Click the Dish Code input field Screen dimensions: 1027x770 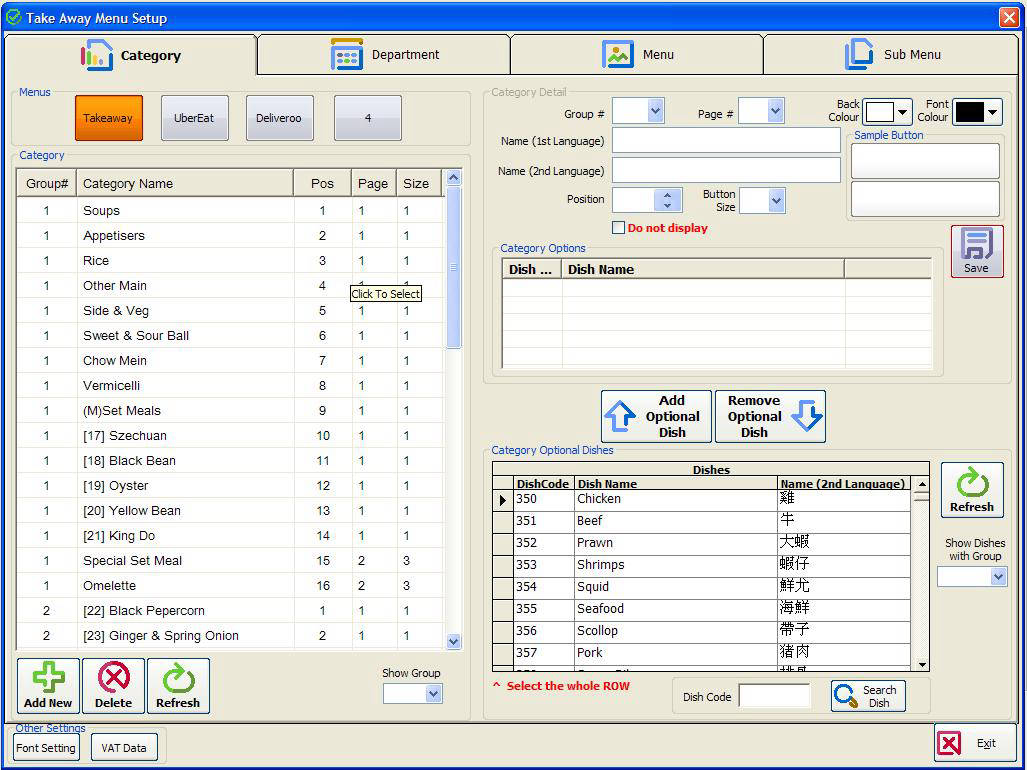(x=774, y=697)
